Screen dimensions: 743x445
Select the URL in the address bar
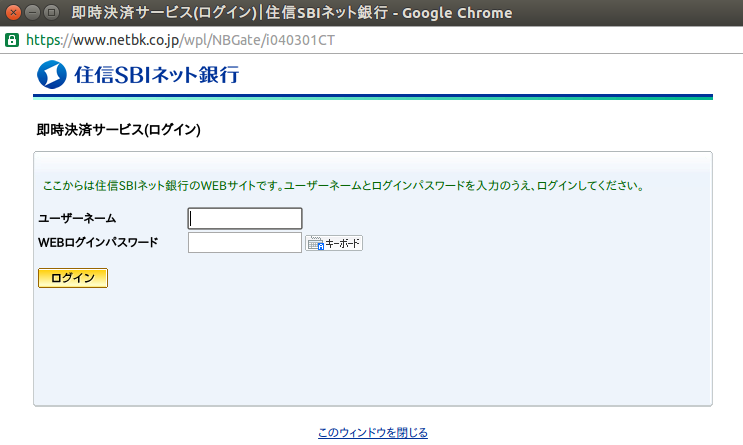pos(180,40)
